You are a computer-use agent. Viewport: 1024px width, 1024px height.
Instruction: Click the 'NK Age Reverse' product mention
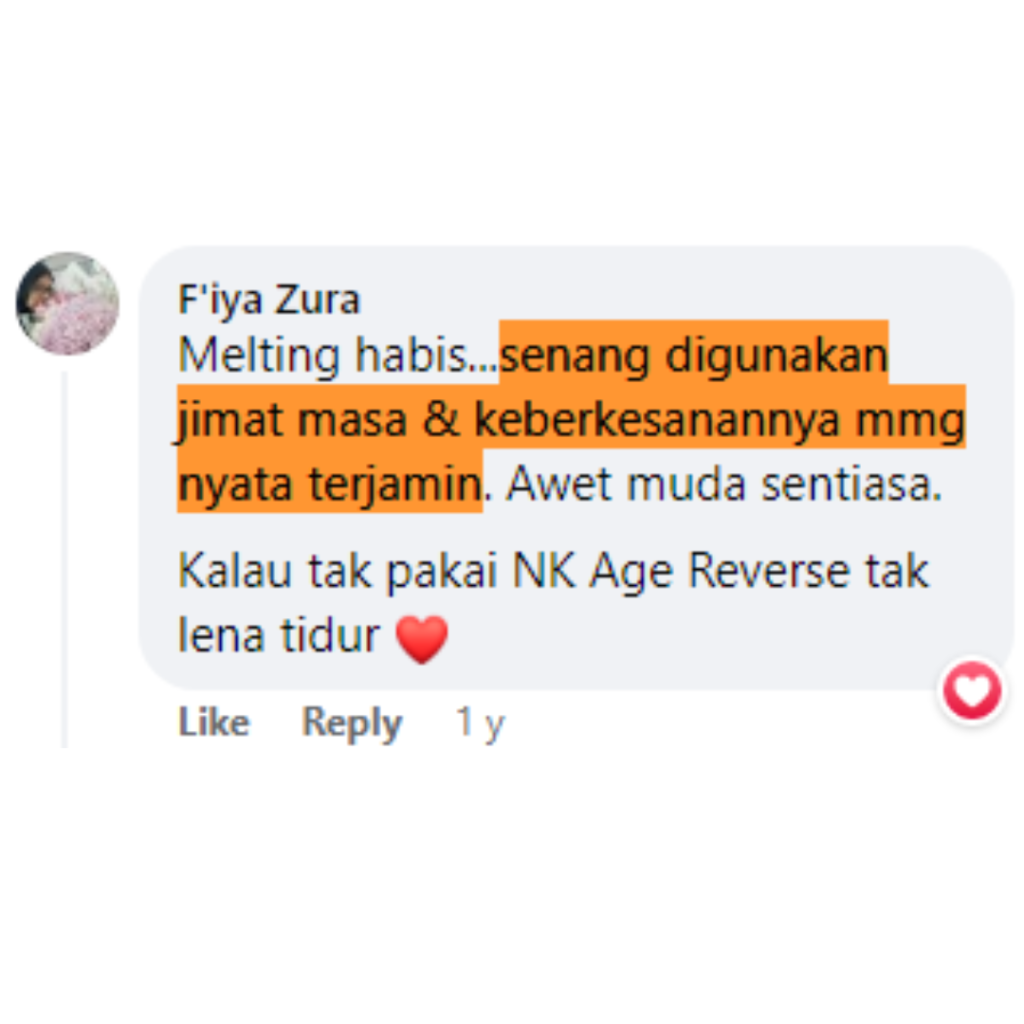(x=680, y=572)
